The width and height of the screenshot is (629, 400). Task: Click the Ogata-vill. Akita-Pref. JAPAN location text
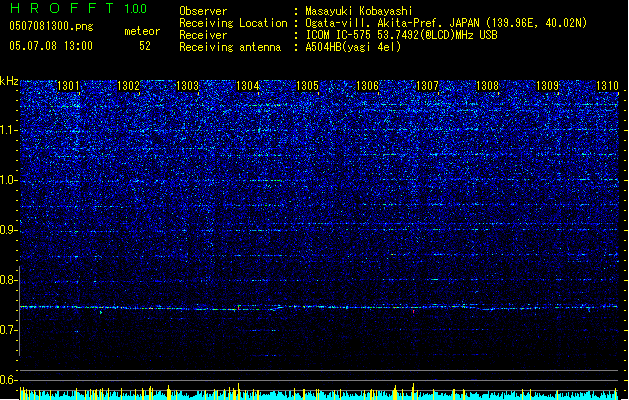click(x=446, y=23)
